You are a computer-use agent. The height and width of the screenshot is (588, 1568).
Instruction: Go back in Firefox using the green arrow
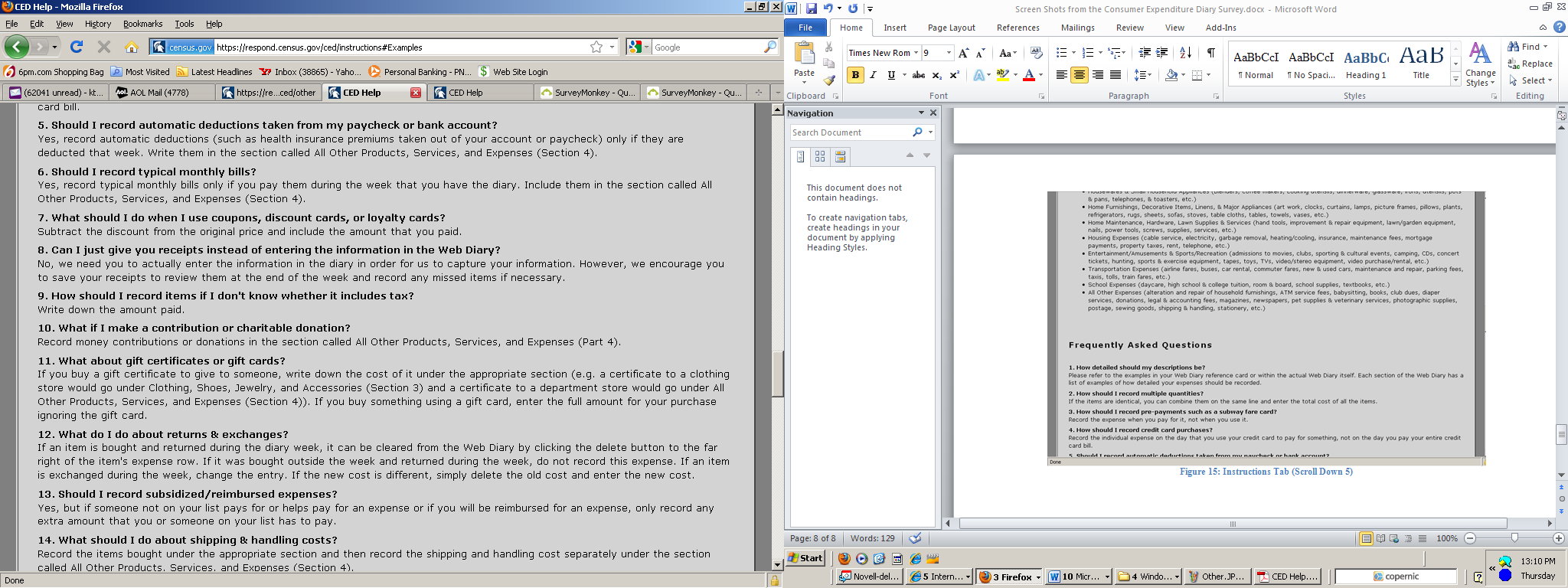coord(17,47)
